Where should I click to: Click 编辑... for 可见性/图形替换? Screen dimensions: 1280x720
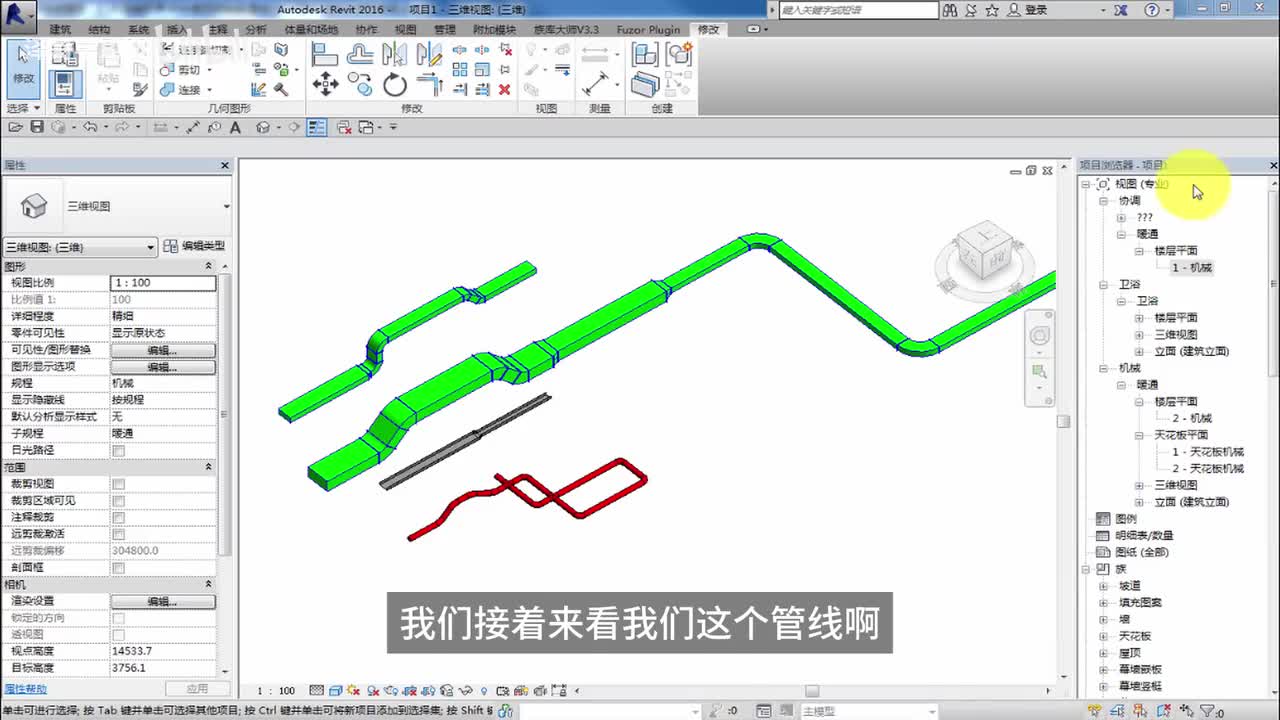[x=162, y=350]
